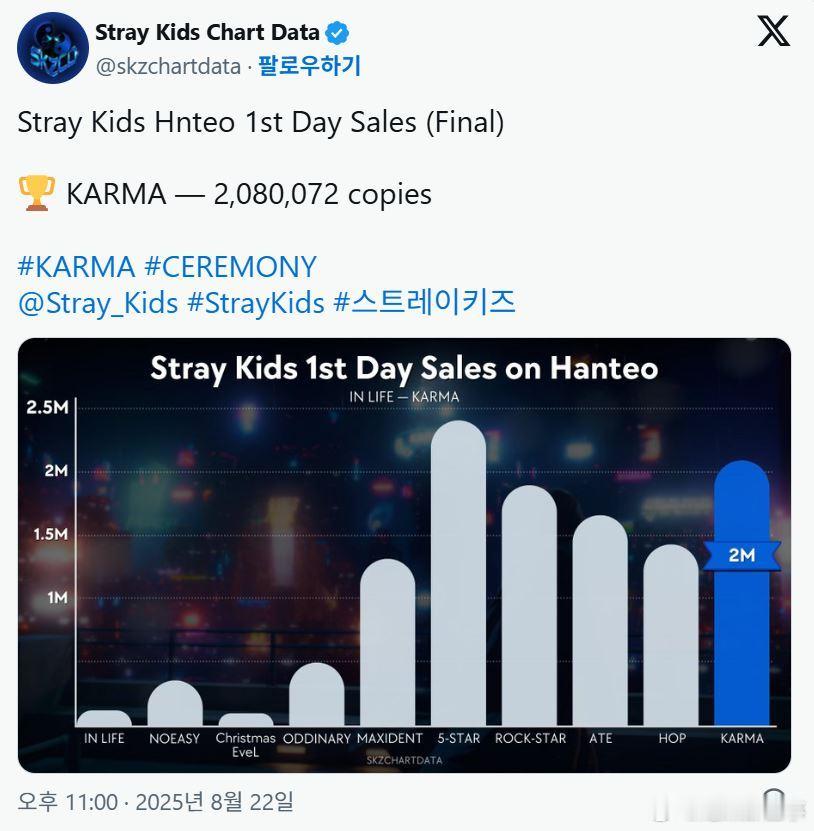Open the post timestamp 오후 11:00 · 2025년 8월 22일
Image resolution: width=814 pixels, height=831 pixels.
pyautogui.click(x=155, y=801)
